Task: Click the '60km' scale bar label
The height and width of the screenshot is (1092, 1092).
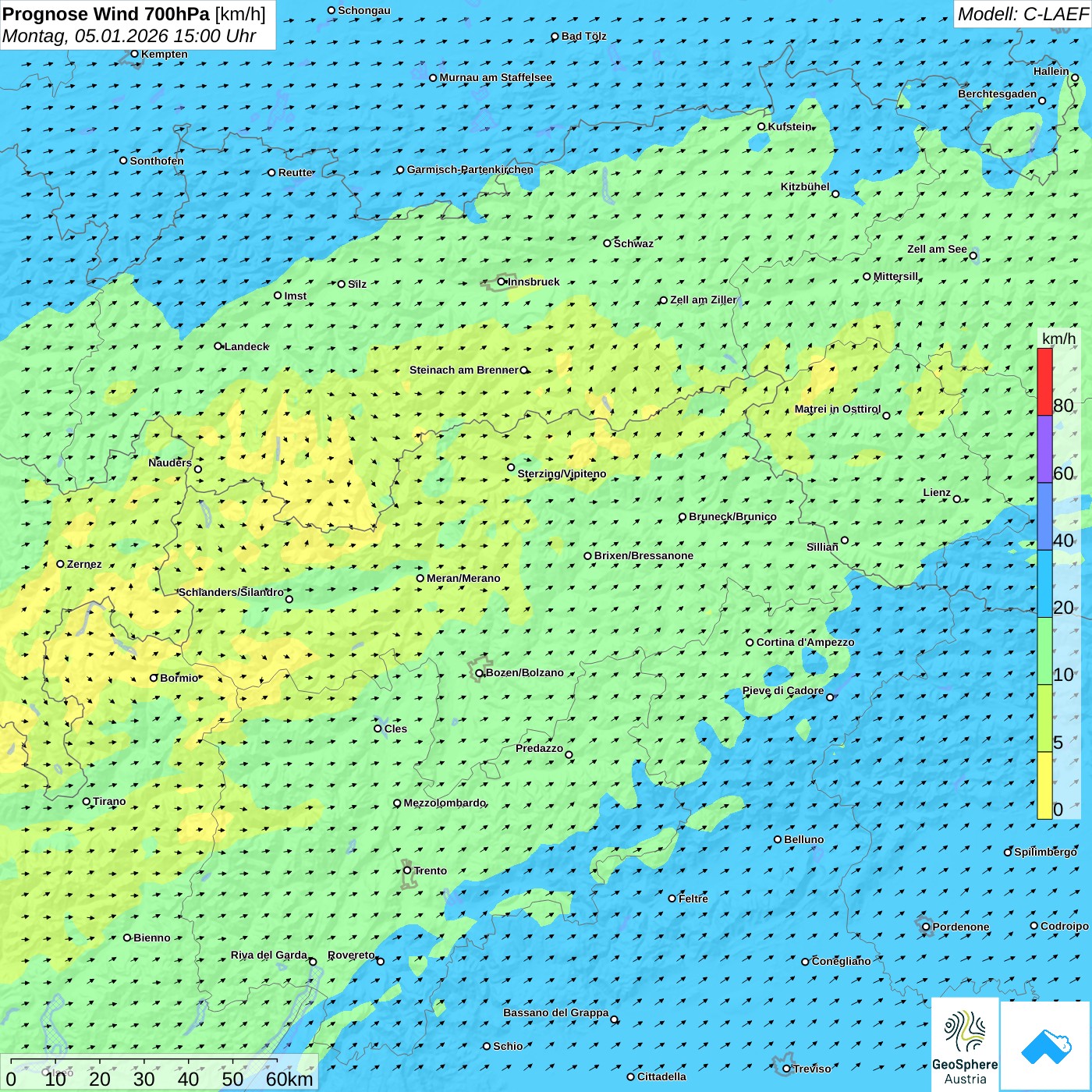Action: [289, 1079]
